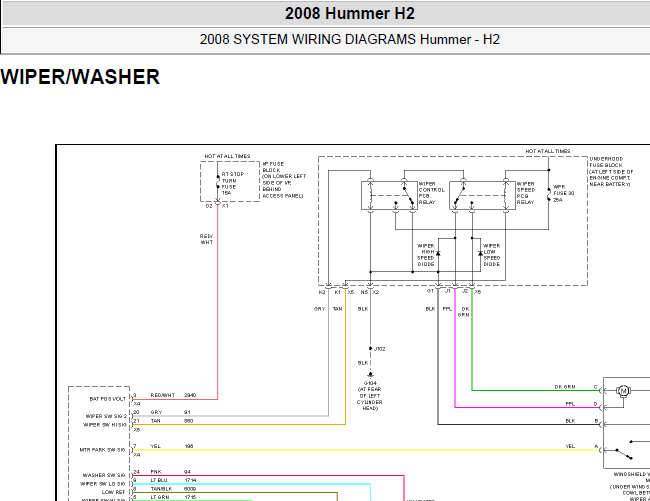Image resolution: width=650 pixels, height=501 pixels.
Task: Click the "WIPER SW HI SIG" pin label
Action: (x=105, y=425)
